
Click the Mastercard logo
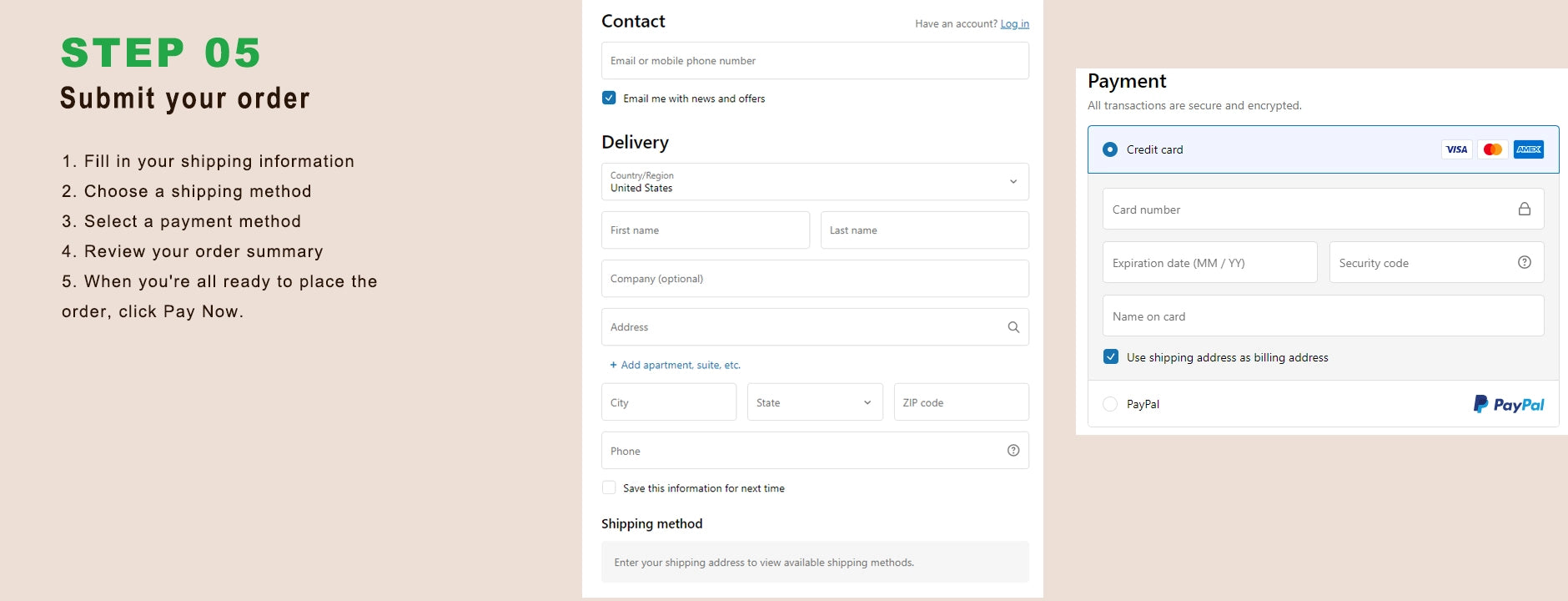1492,149
